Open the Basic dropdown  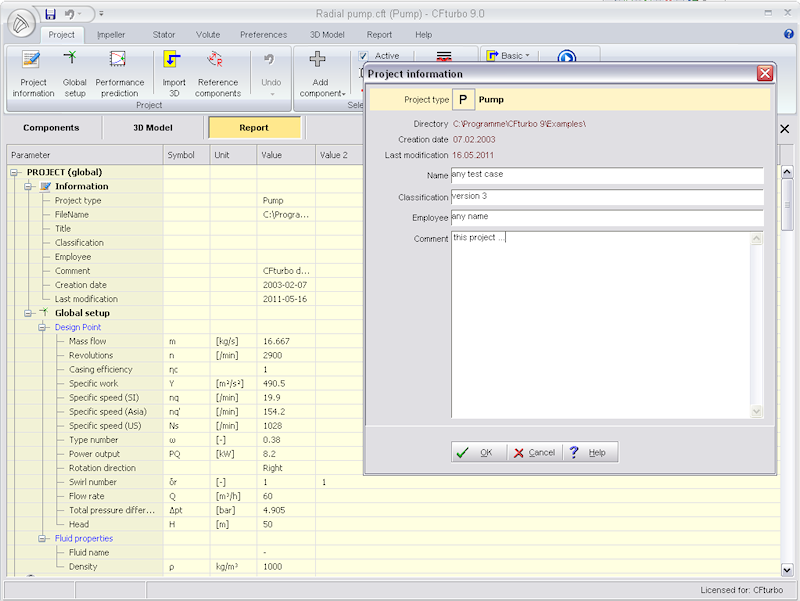(508, 56)
